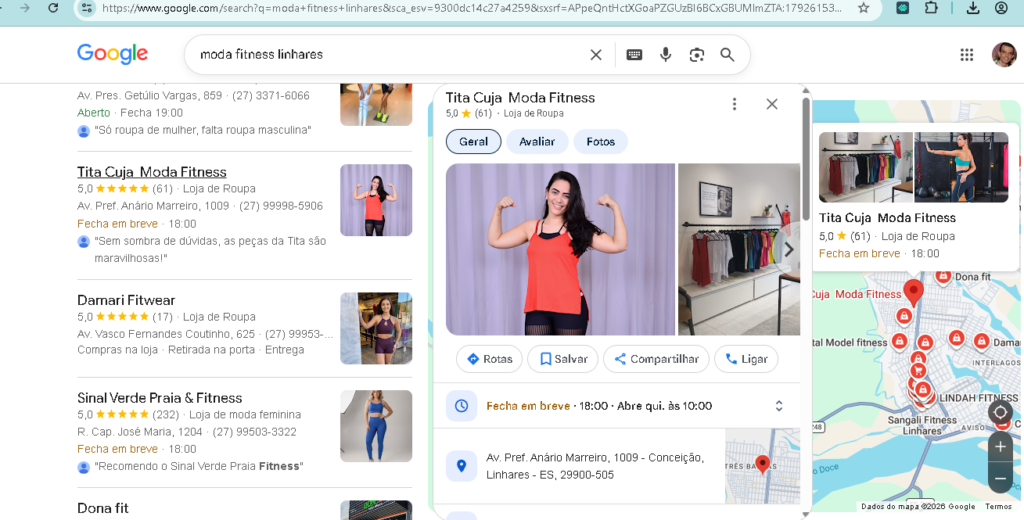Select the Dona fit map marker

click(942, 276)
